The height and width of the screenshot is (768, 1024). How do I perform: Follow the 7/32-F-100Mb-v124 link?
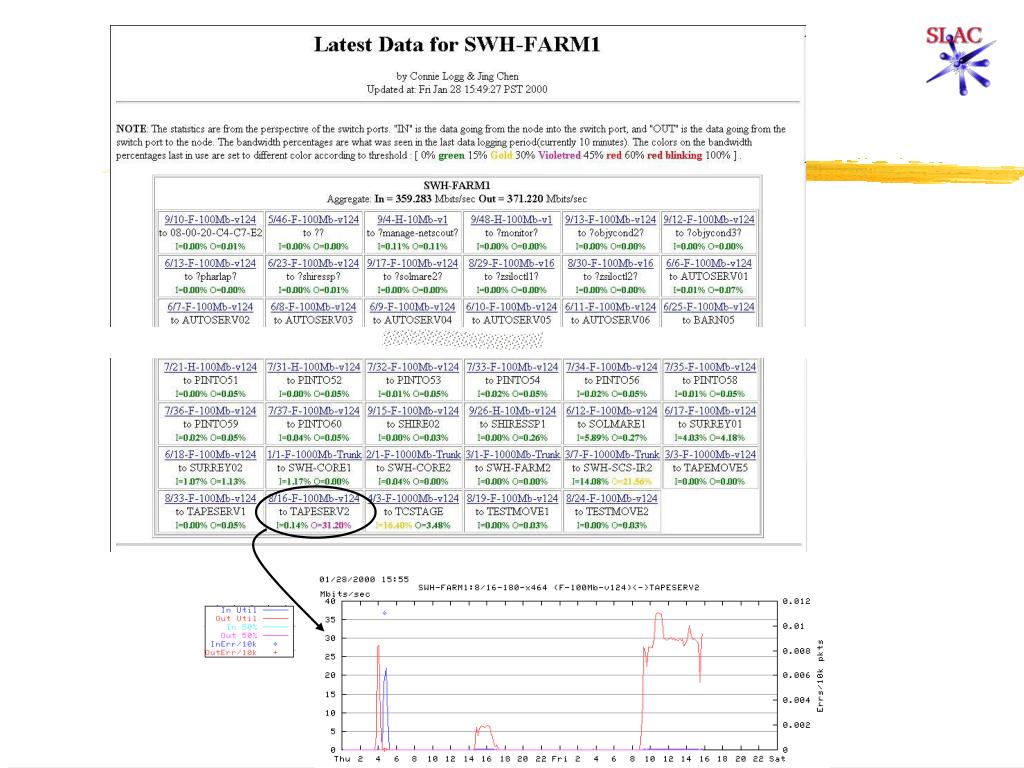(413, 367)
